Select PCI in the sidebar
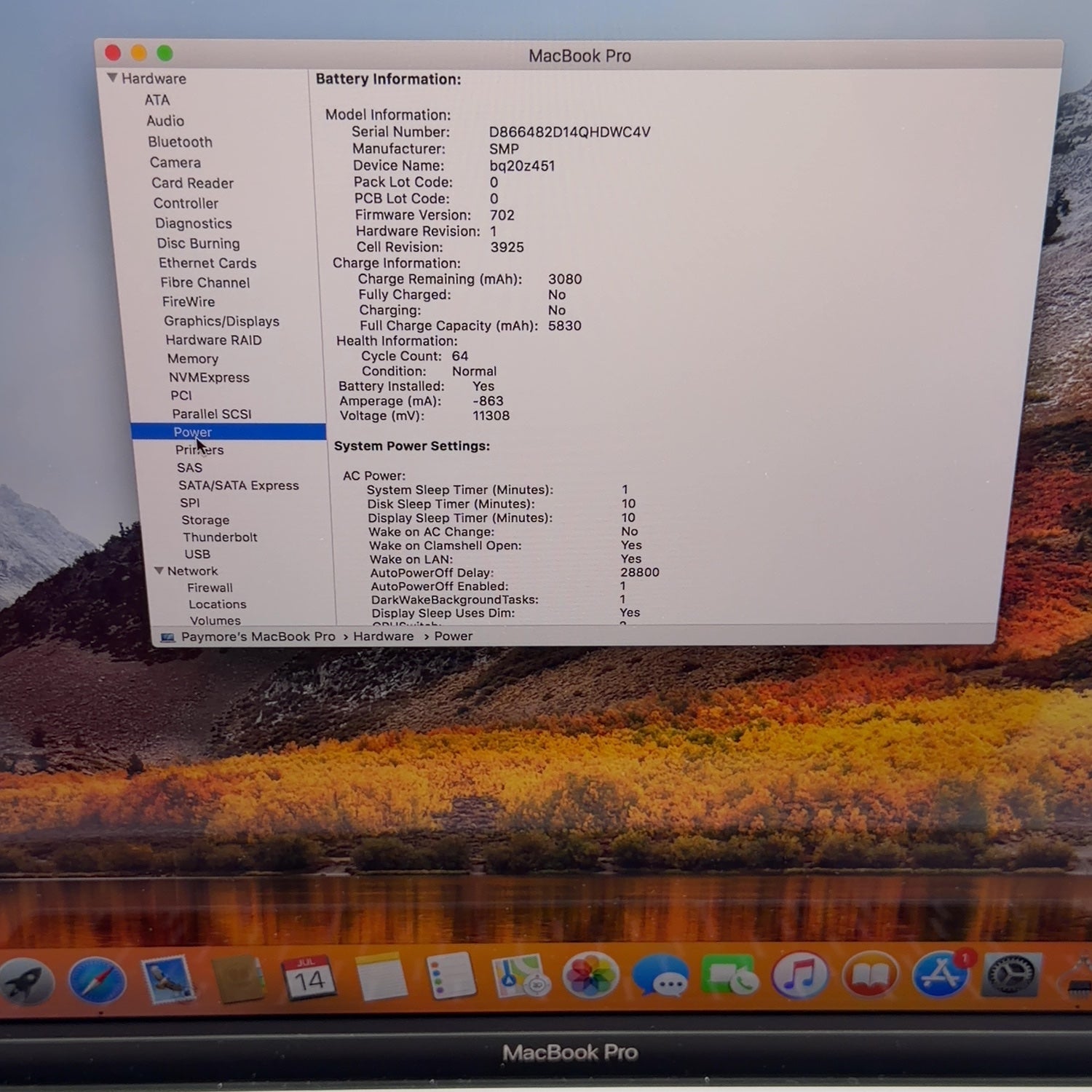 coord(181,395)
